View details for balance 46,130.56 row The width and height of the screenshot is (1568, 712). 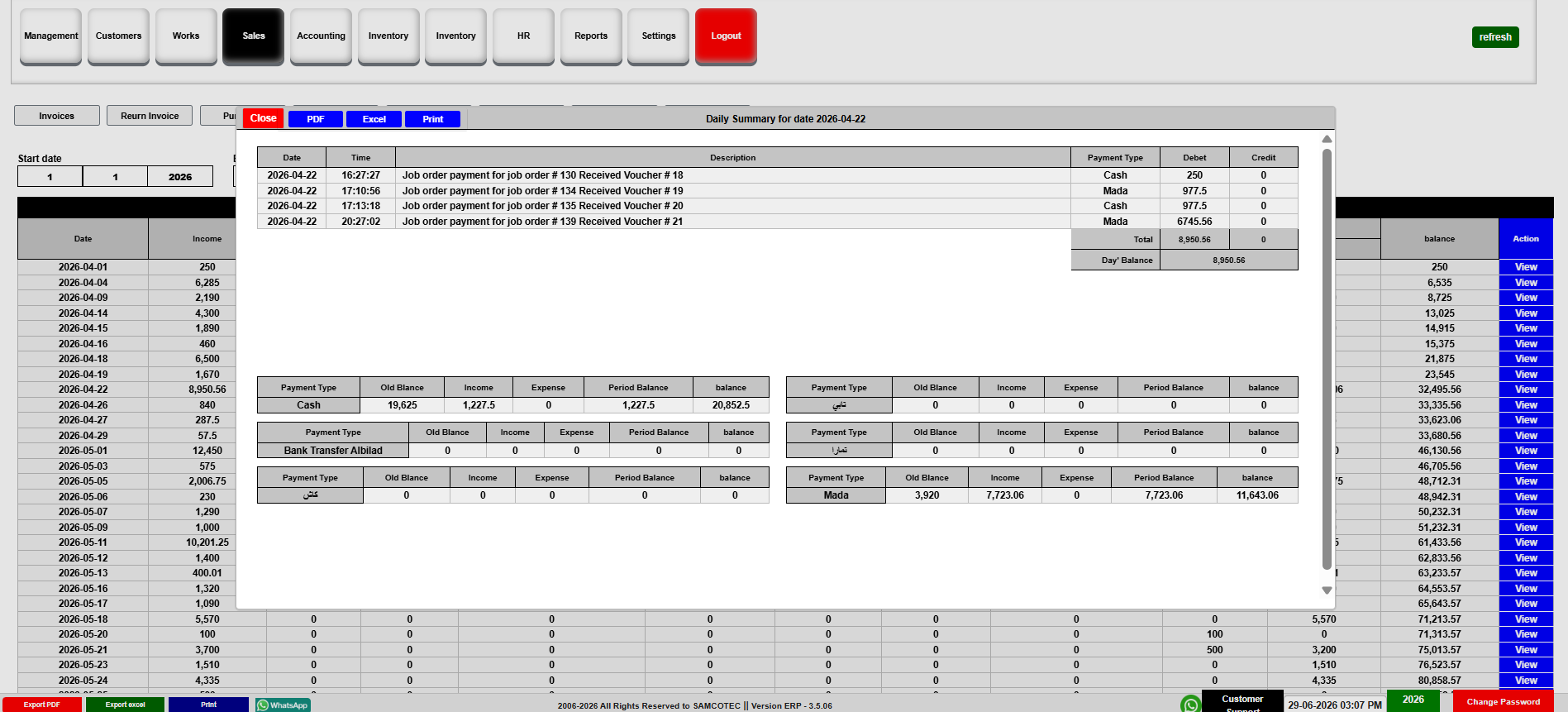coord(1526,451)
